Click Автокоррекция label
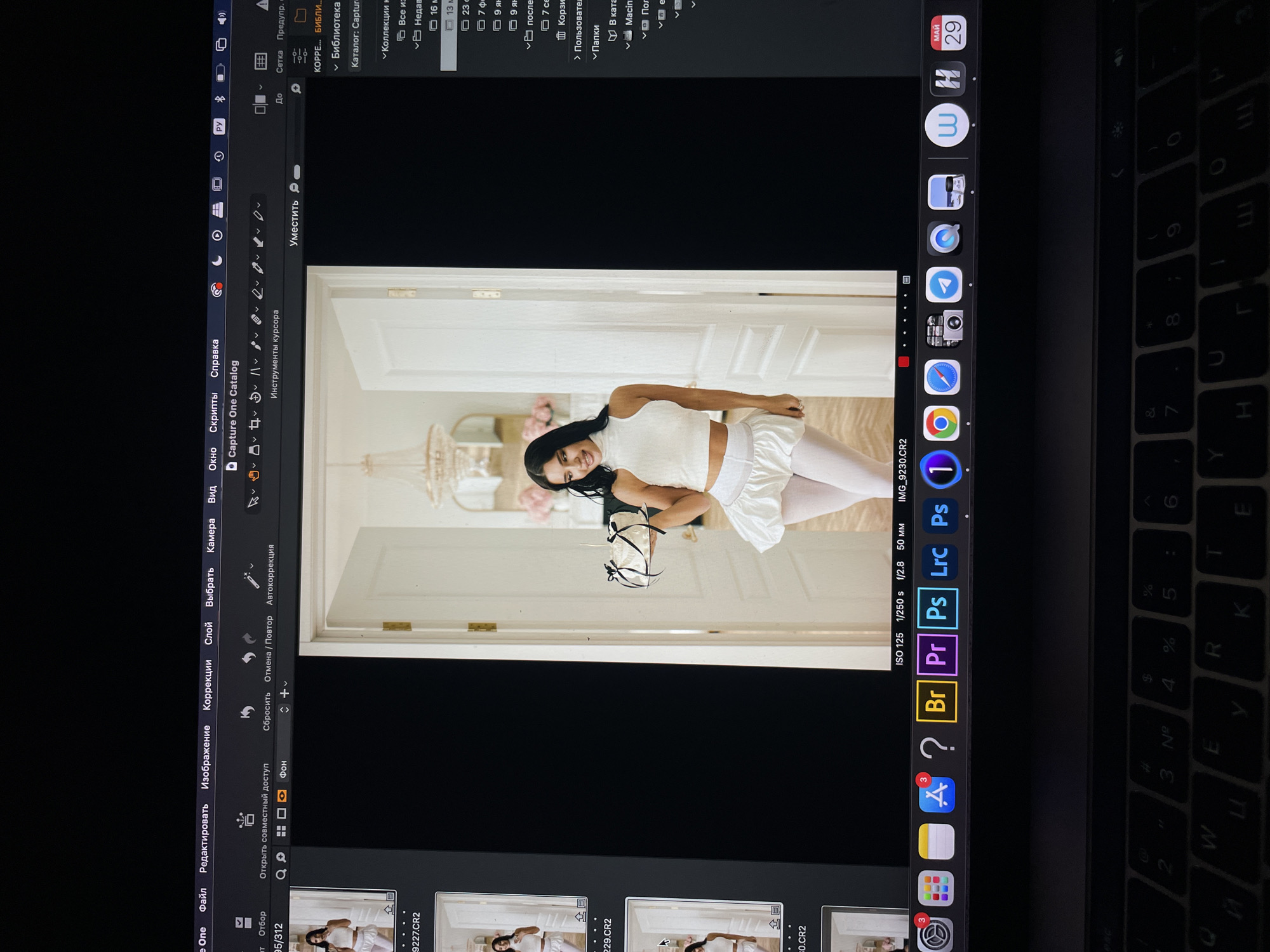 tap(271, 574)
